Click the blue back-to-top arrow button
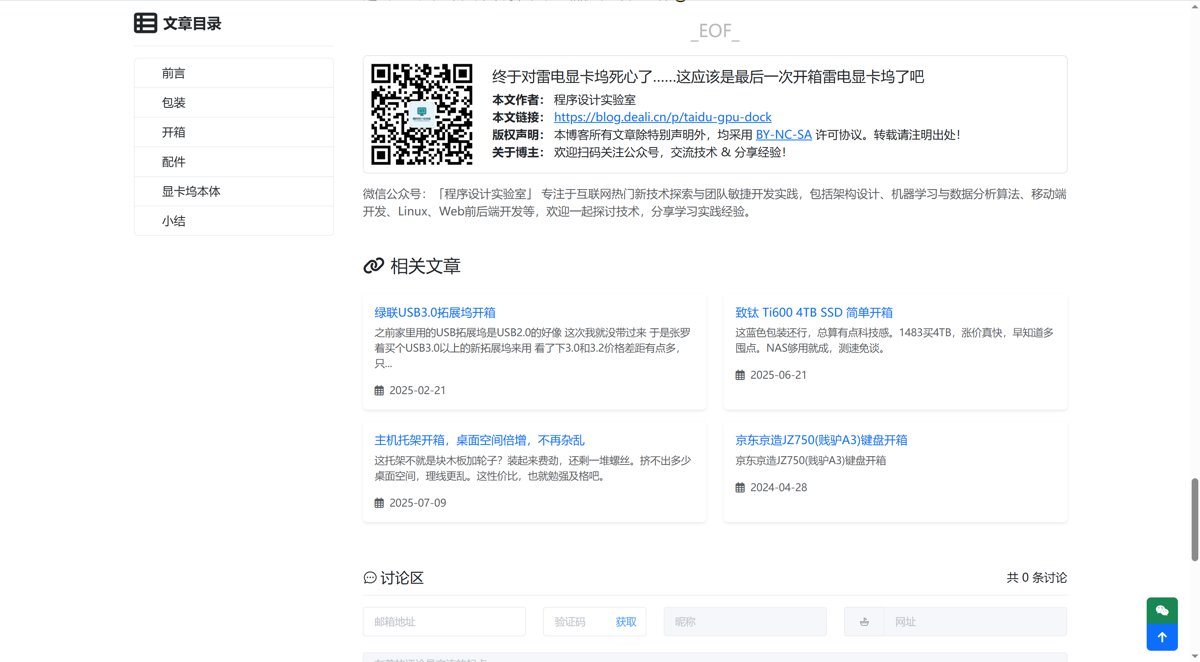Viewport: 1200px width, 662px height. [x=1161, y=636]
